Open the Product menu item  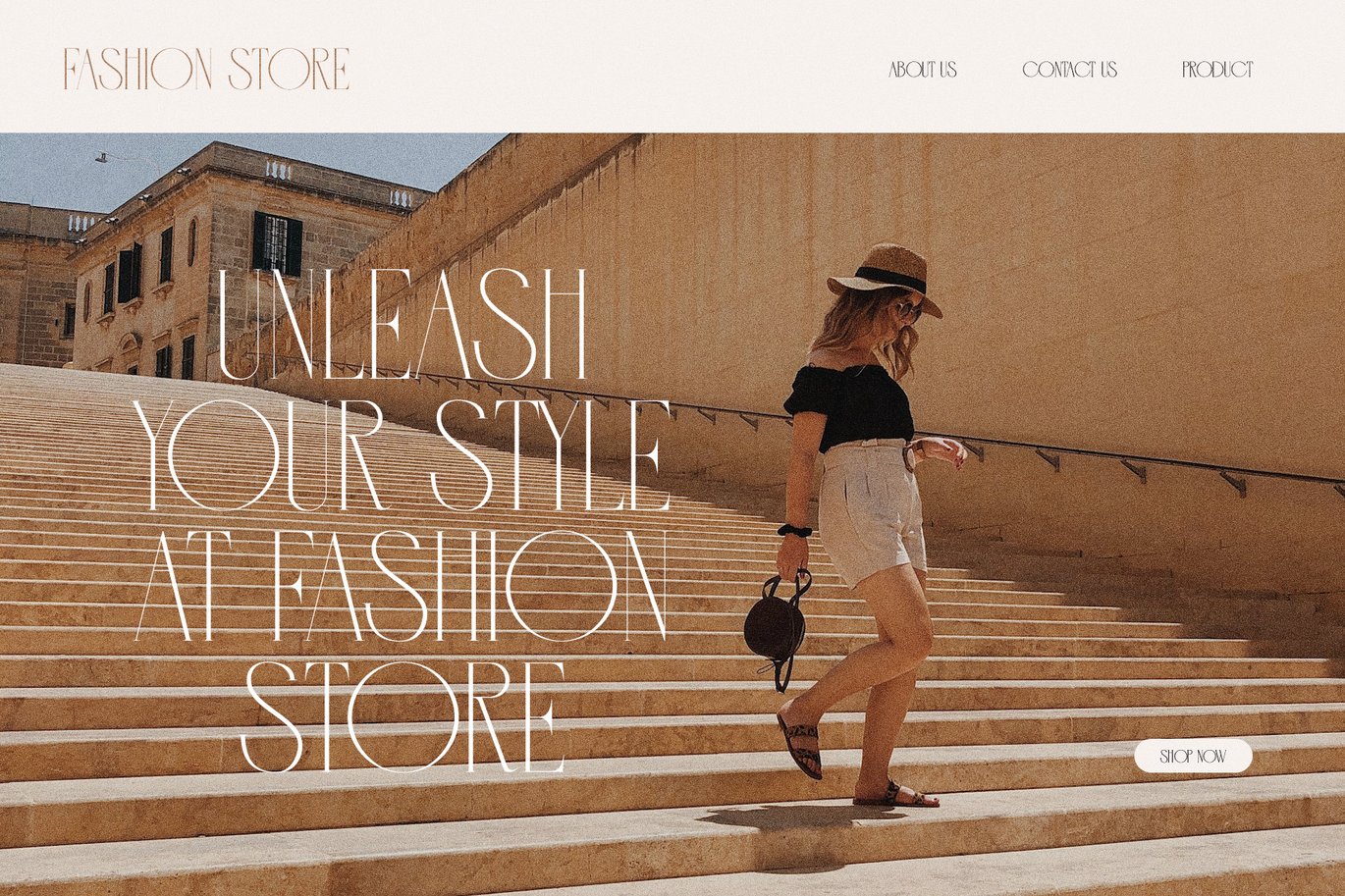[x=1217, y=70]
